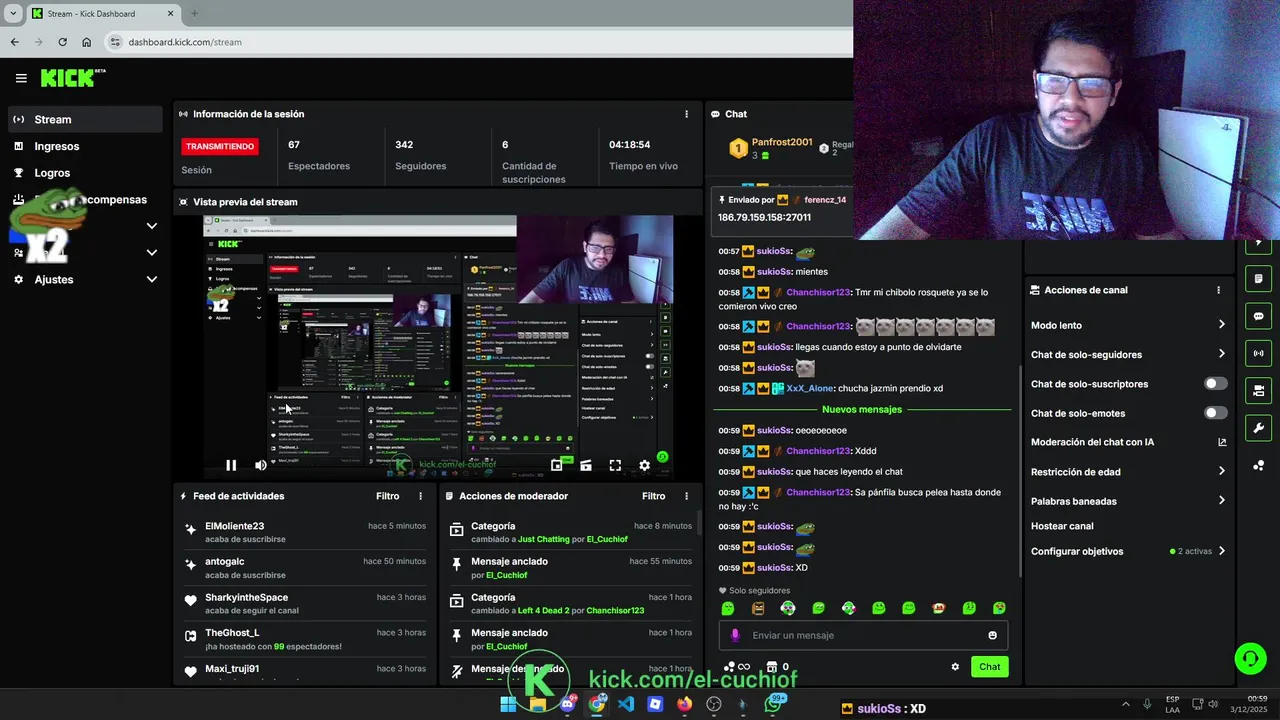
Task: Select Stream in the left sidebar
Action: pos(85,119)
